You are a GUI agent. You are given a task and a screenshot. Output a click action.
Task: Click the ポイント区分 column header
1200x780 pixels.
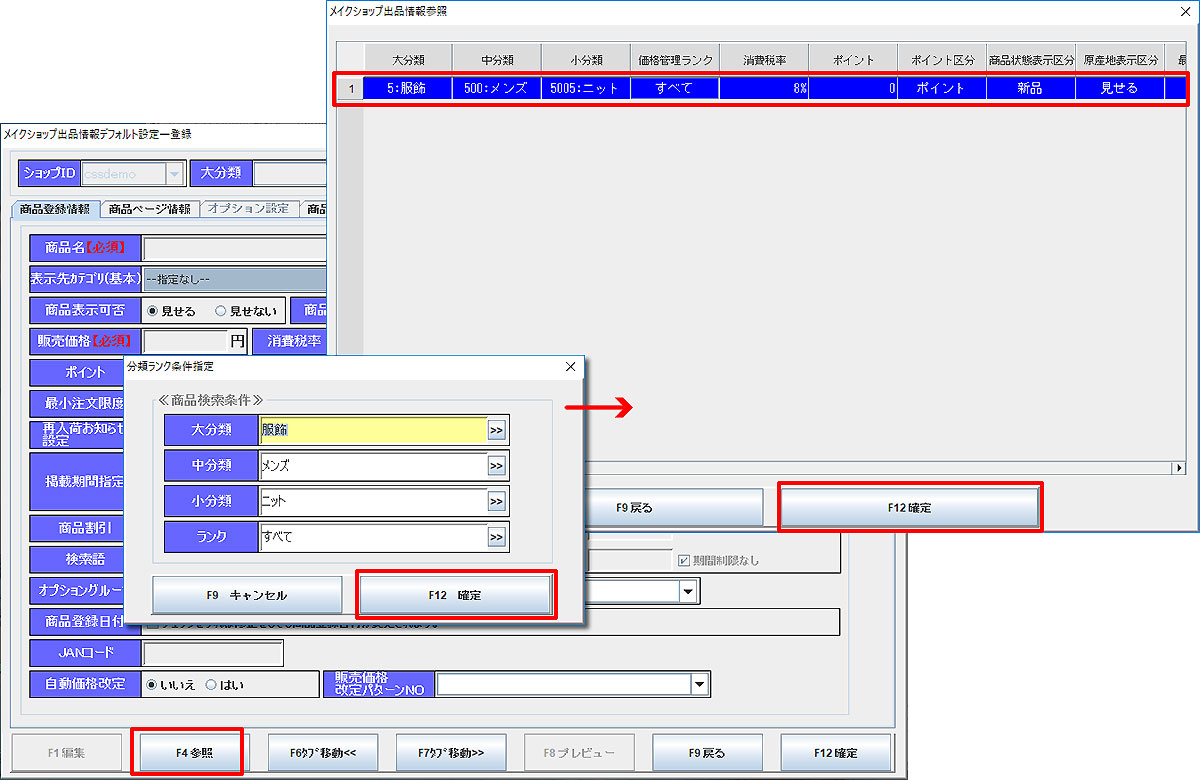(x=942, y=60)
